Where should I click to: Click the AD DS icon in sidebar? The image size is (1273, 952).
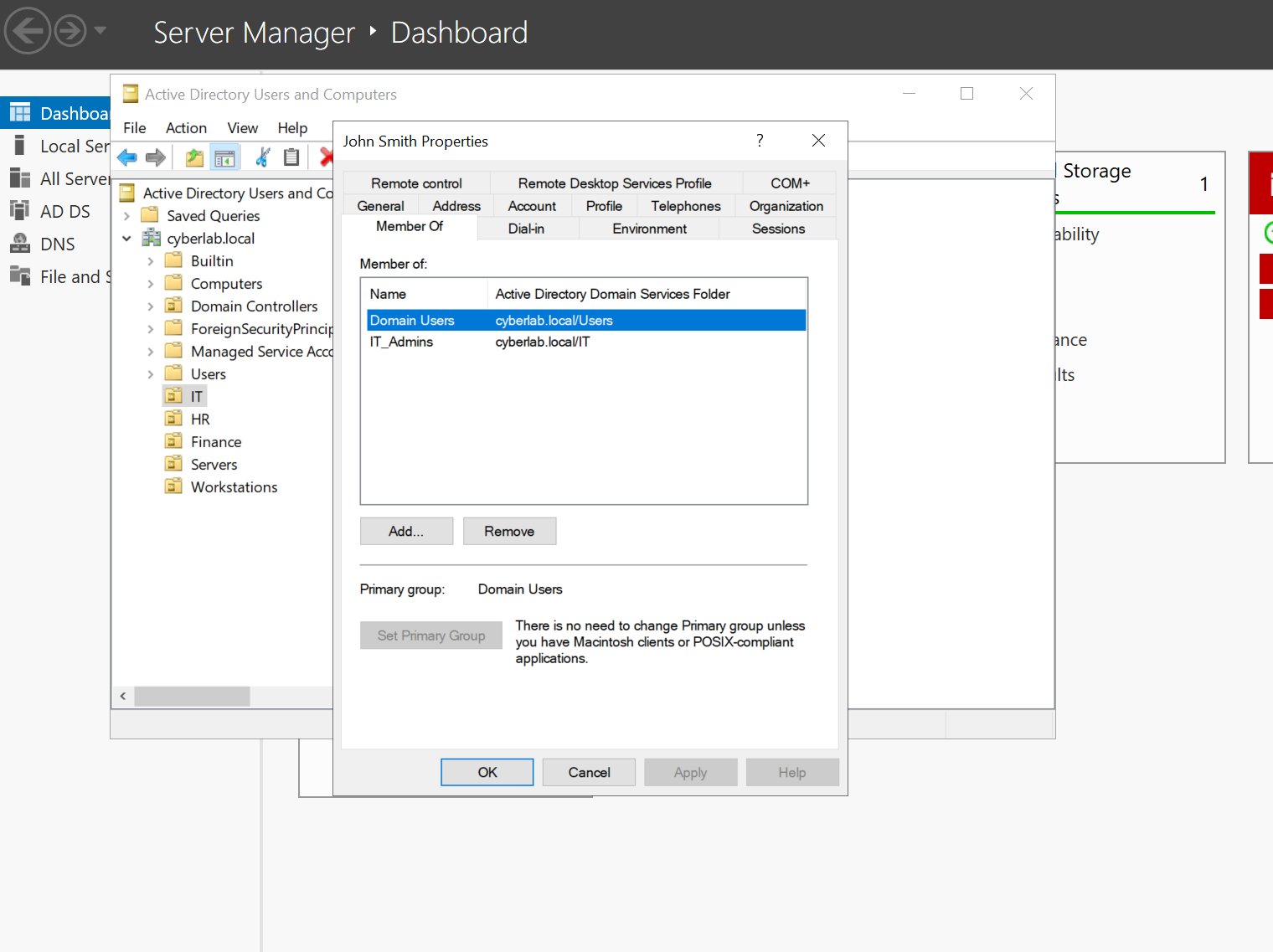coord(20,211)
